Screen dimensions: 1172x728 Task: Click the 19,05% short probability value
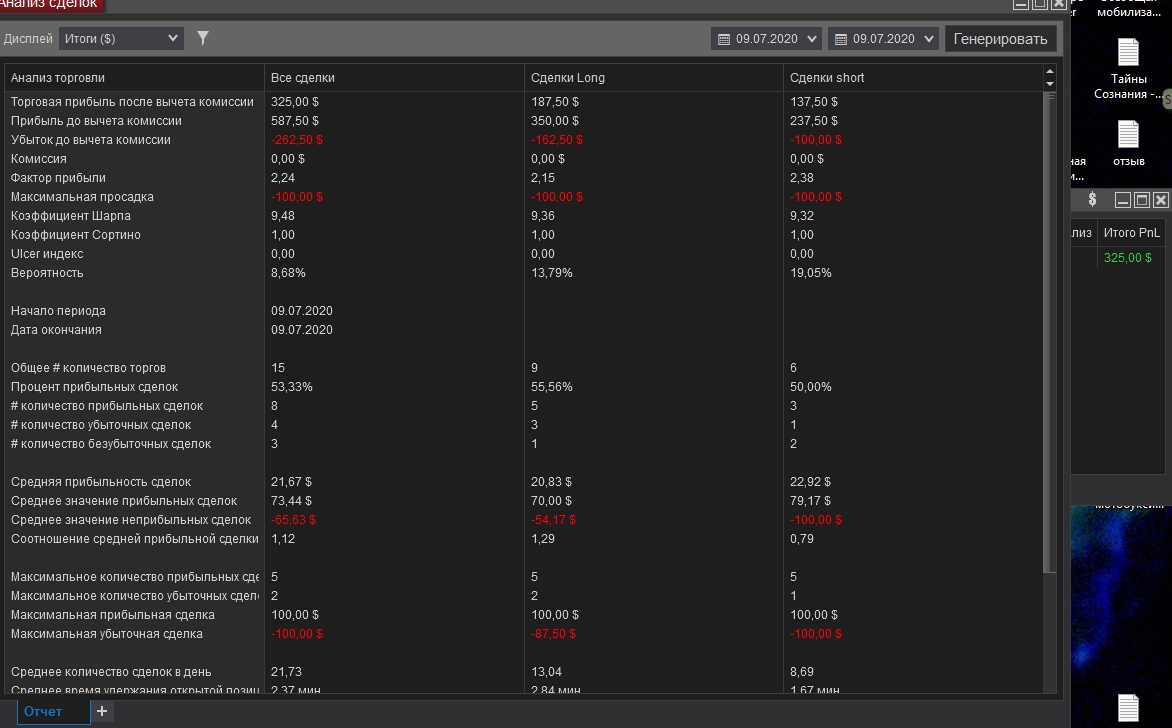811,273
